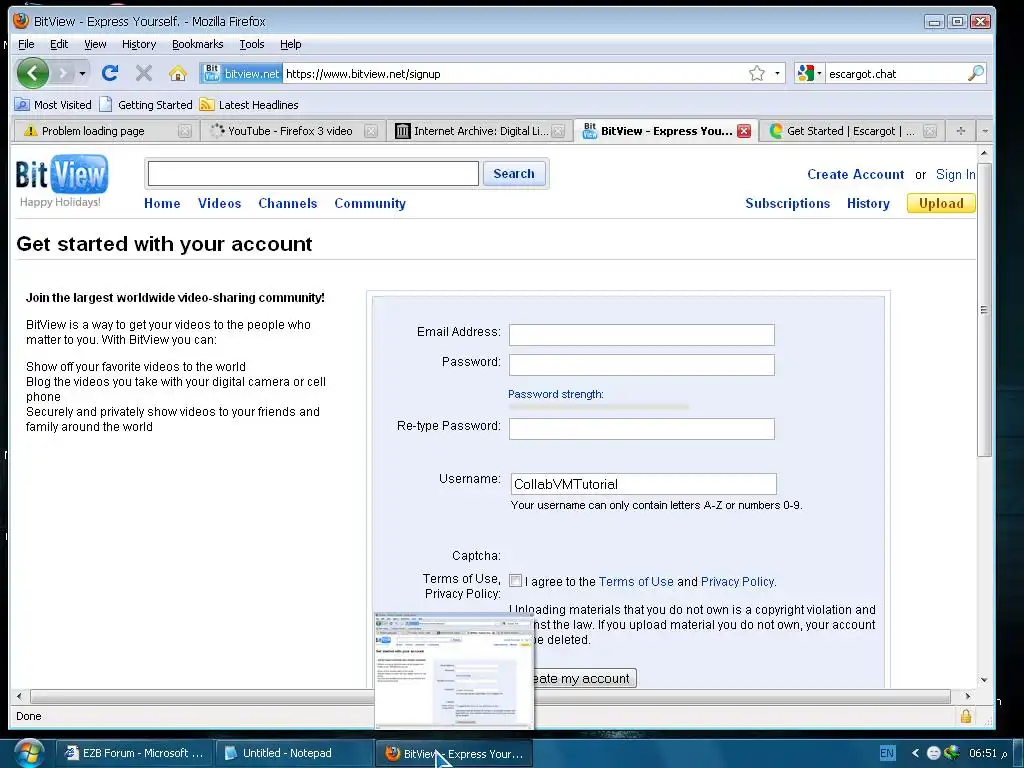Click the Email Address field

(642, 335)
